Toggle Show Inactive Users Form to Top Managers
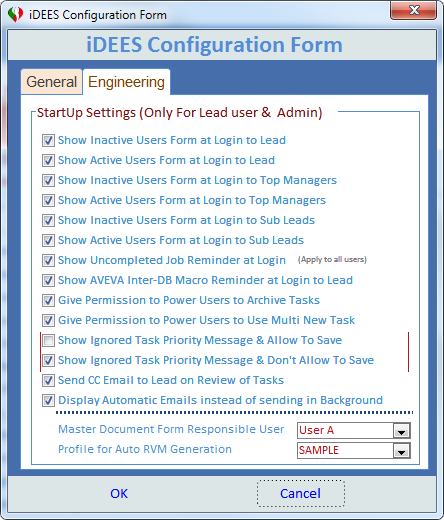The width and height of the screenshot is (444, 520). point(48,180)
